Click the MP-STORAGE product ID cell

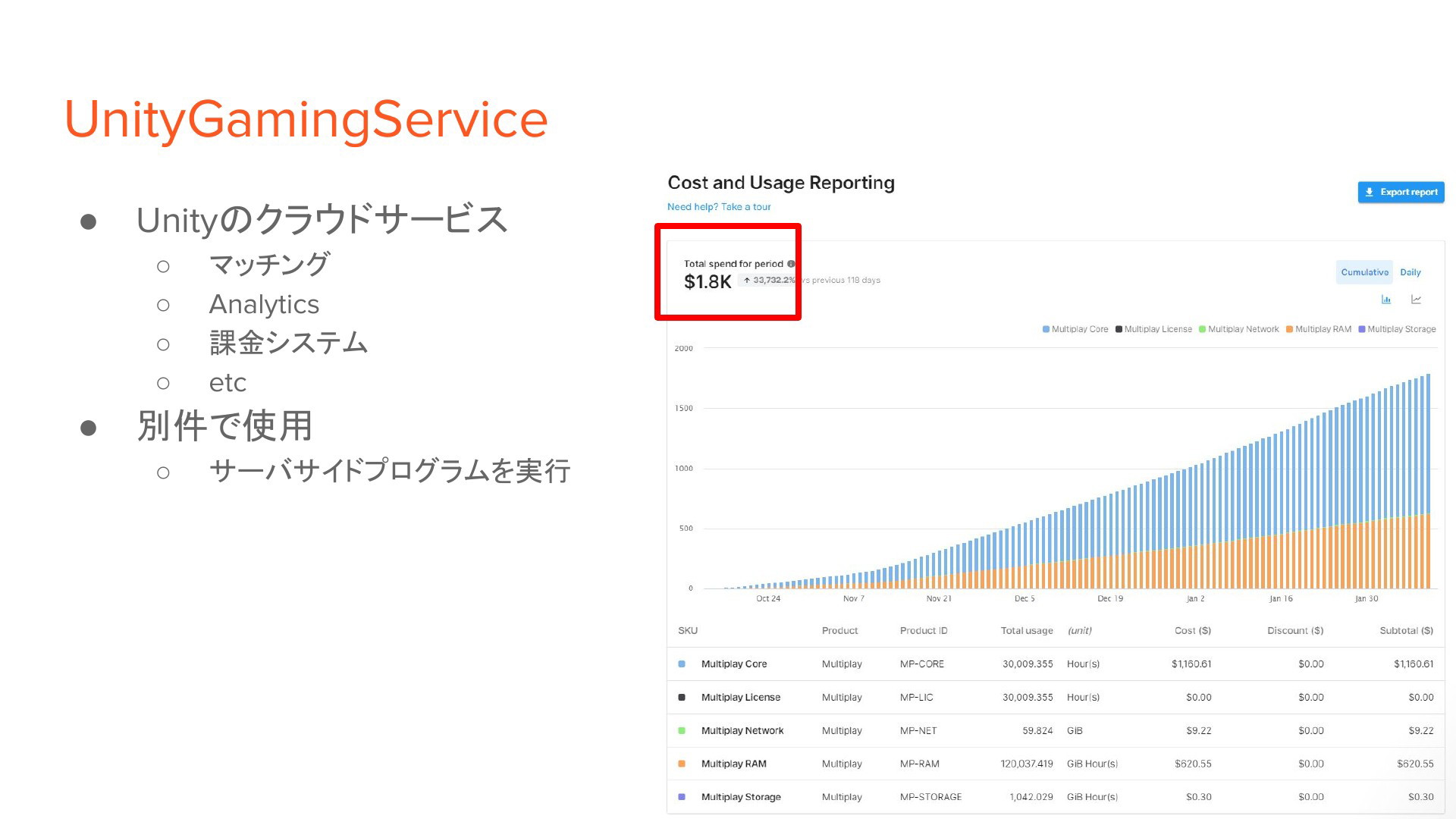(930, 797)
